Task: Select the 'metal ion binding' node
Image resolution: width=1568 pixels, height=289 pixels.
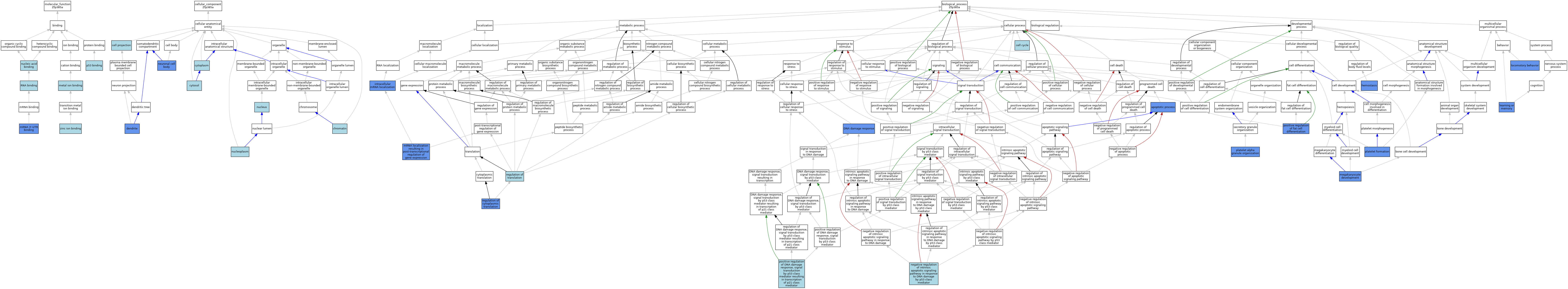Action: 71,86
